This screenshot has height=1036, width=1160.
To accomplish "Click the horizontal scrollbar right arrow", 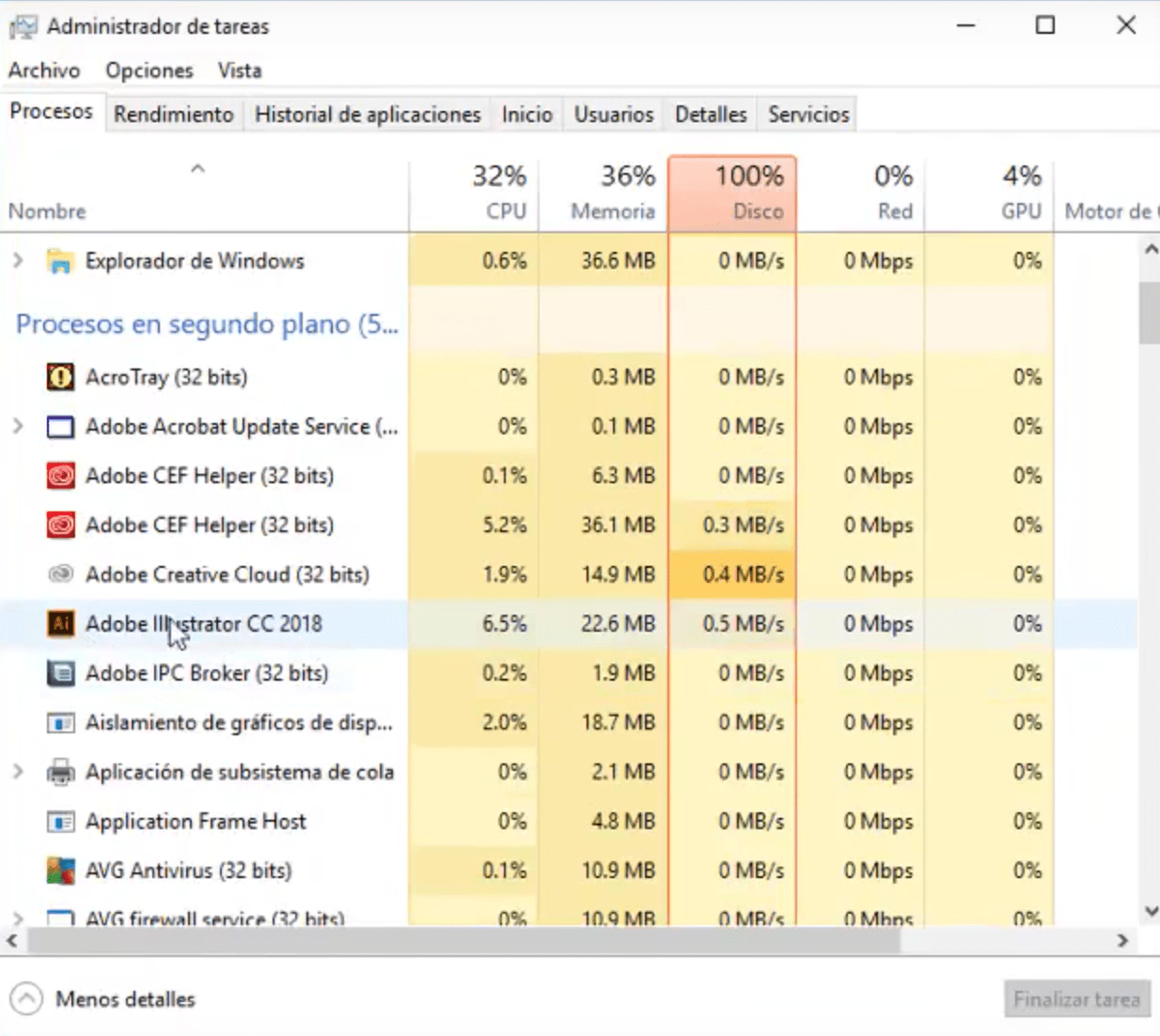I will pyautogui.click(x=1122, y=940).
